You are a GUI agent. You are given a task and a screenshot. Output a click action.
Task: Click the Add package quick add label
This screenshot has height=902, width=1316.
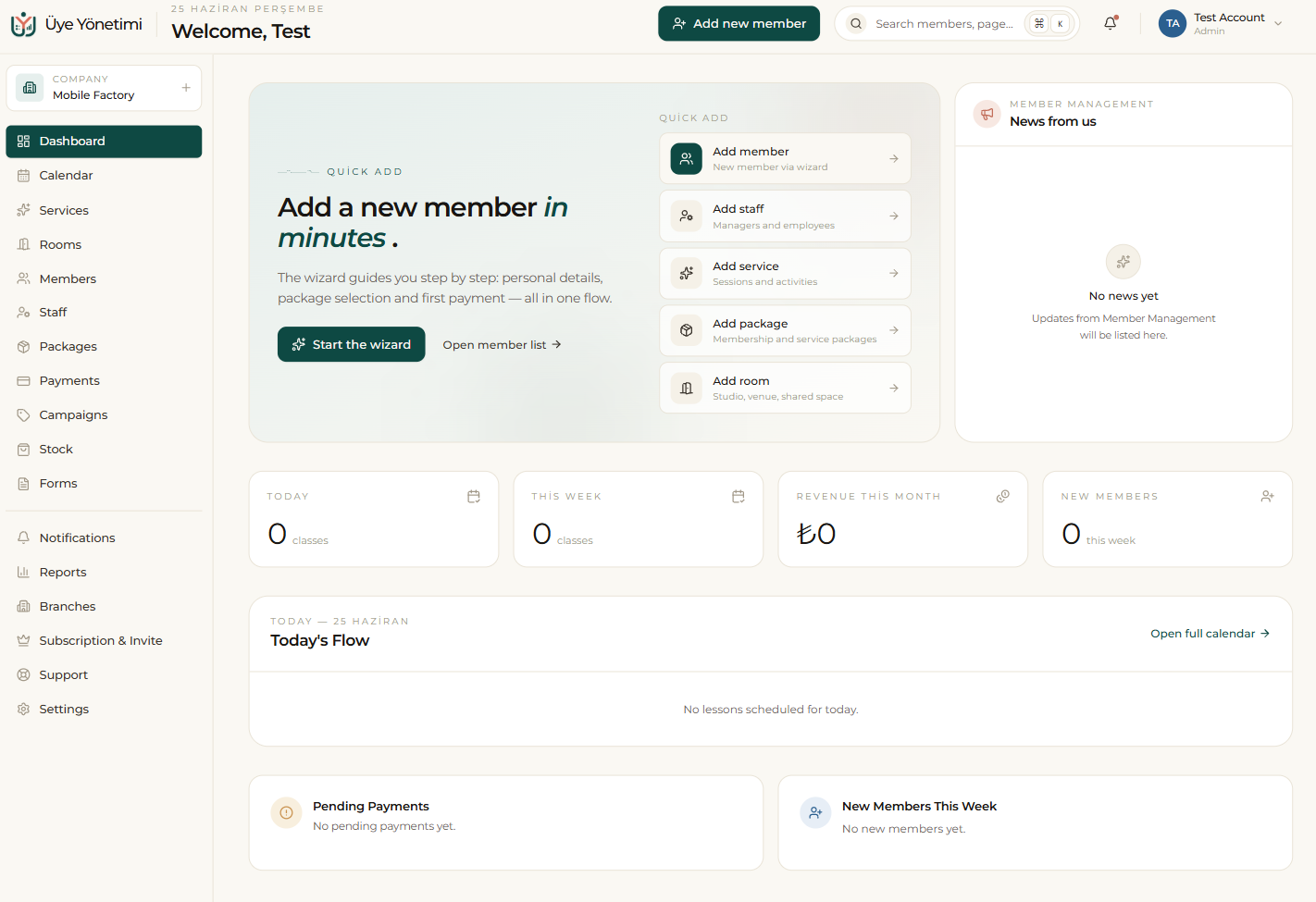click(751, 324)
